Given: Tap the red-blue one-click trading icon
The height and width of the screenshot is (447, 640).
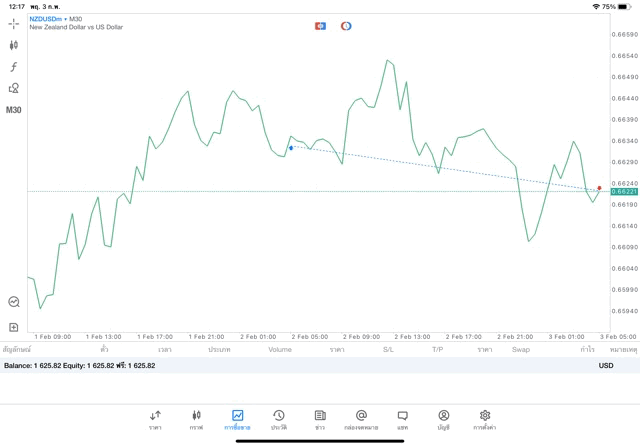Looking at the screenshot, I should pyautogui.click(x=320, y=26).
